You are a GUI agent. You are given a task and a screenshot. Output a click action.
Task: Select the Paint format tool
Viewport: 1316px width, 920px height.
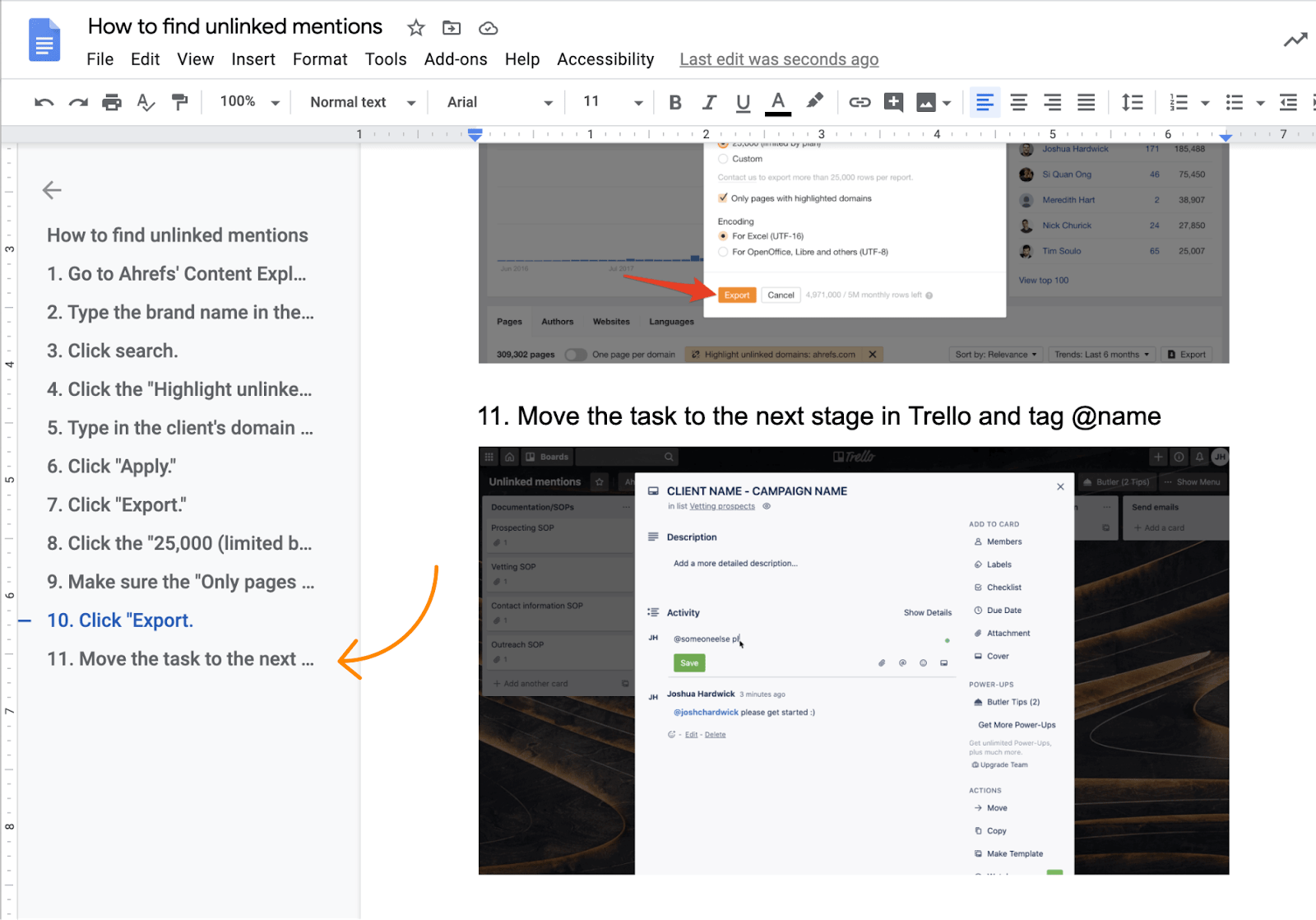[x=179, y=102]
